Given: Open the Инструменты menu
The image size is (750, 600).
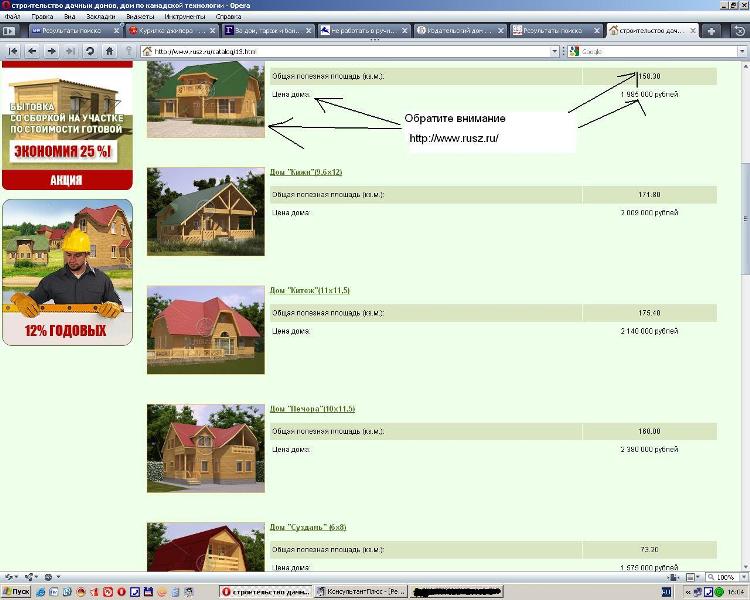Looking at the screenshot, I should coord(185,17).
